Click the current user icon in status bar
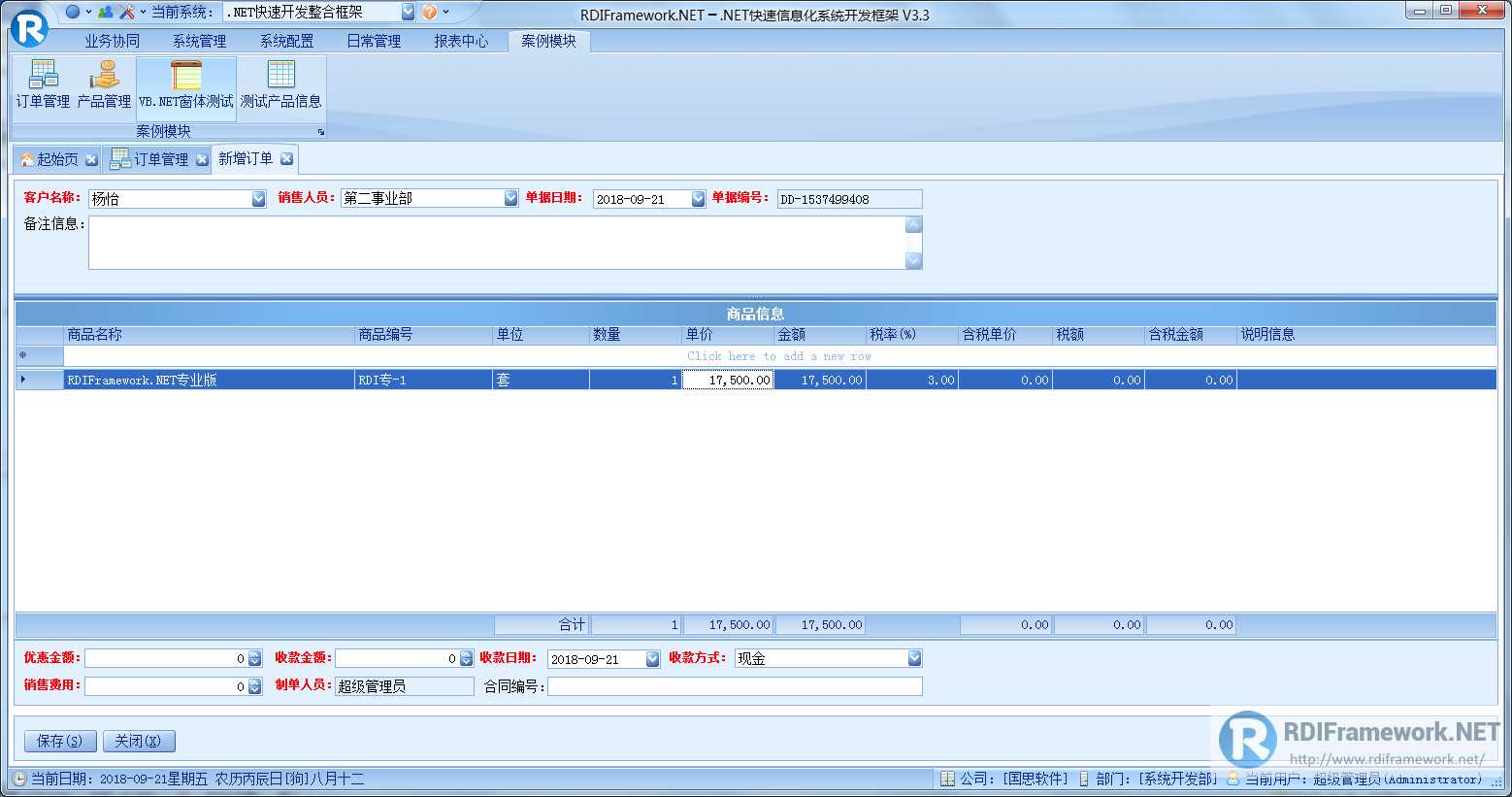Viewport: 1512px width, 797px height. [1233, 779]
